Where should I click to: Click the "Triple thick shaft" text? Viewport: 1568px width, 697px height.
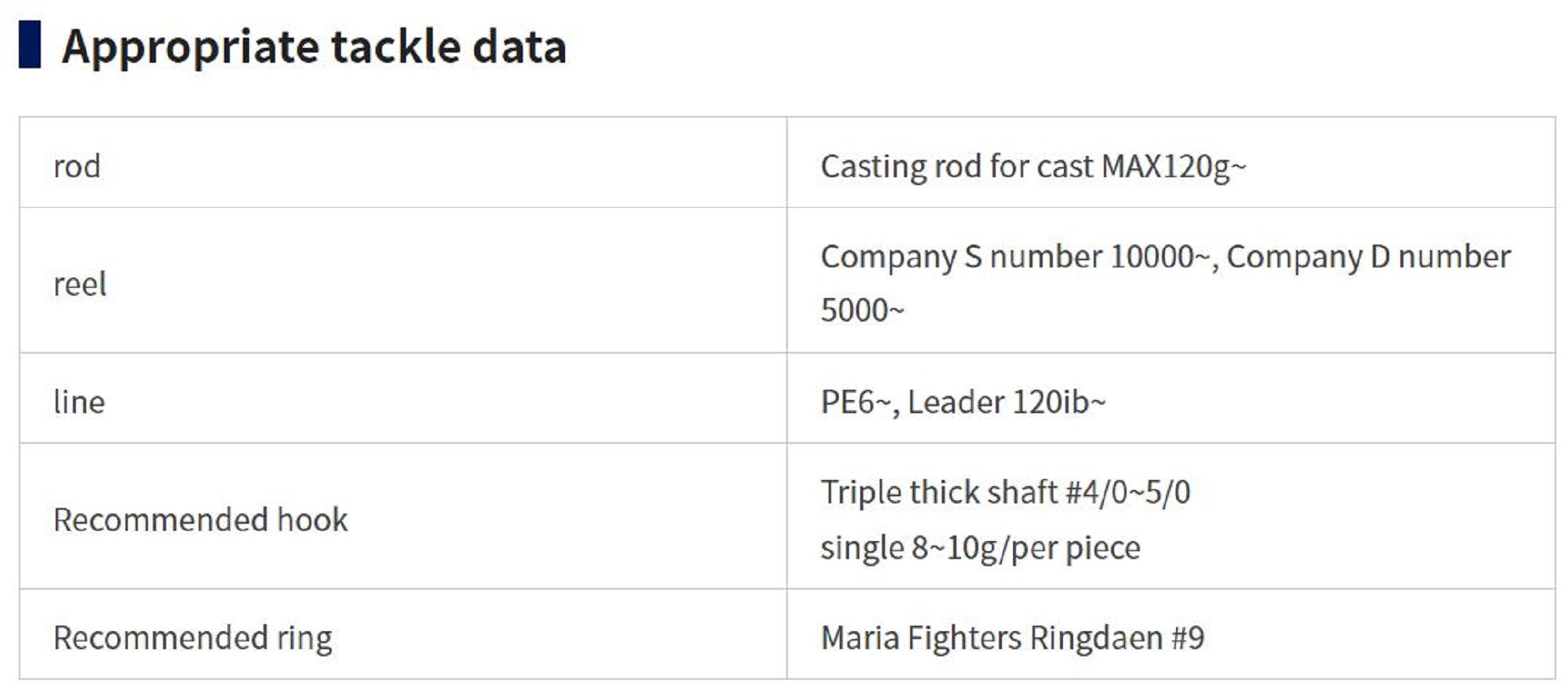(x=938, y=492)
